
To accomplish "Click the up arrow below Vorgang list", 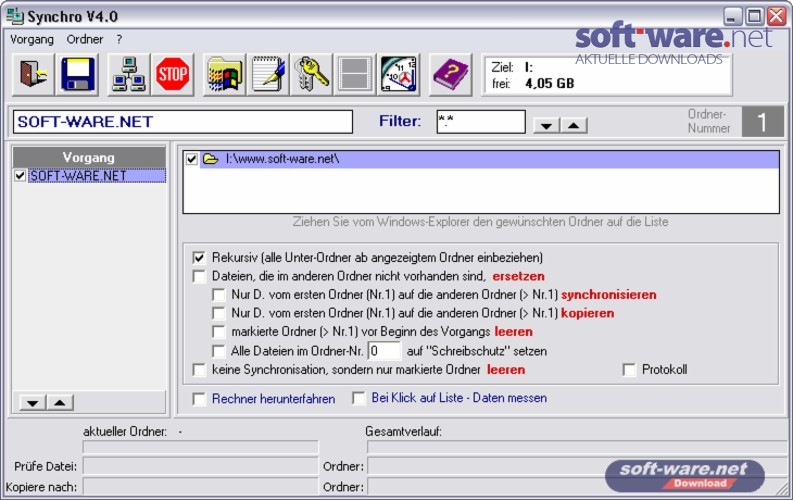I will (x=60, y=403).
